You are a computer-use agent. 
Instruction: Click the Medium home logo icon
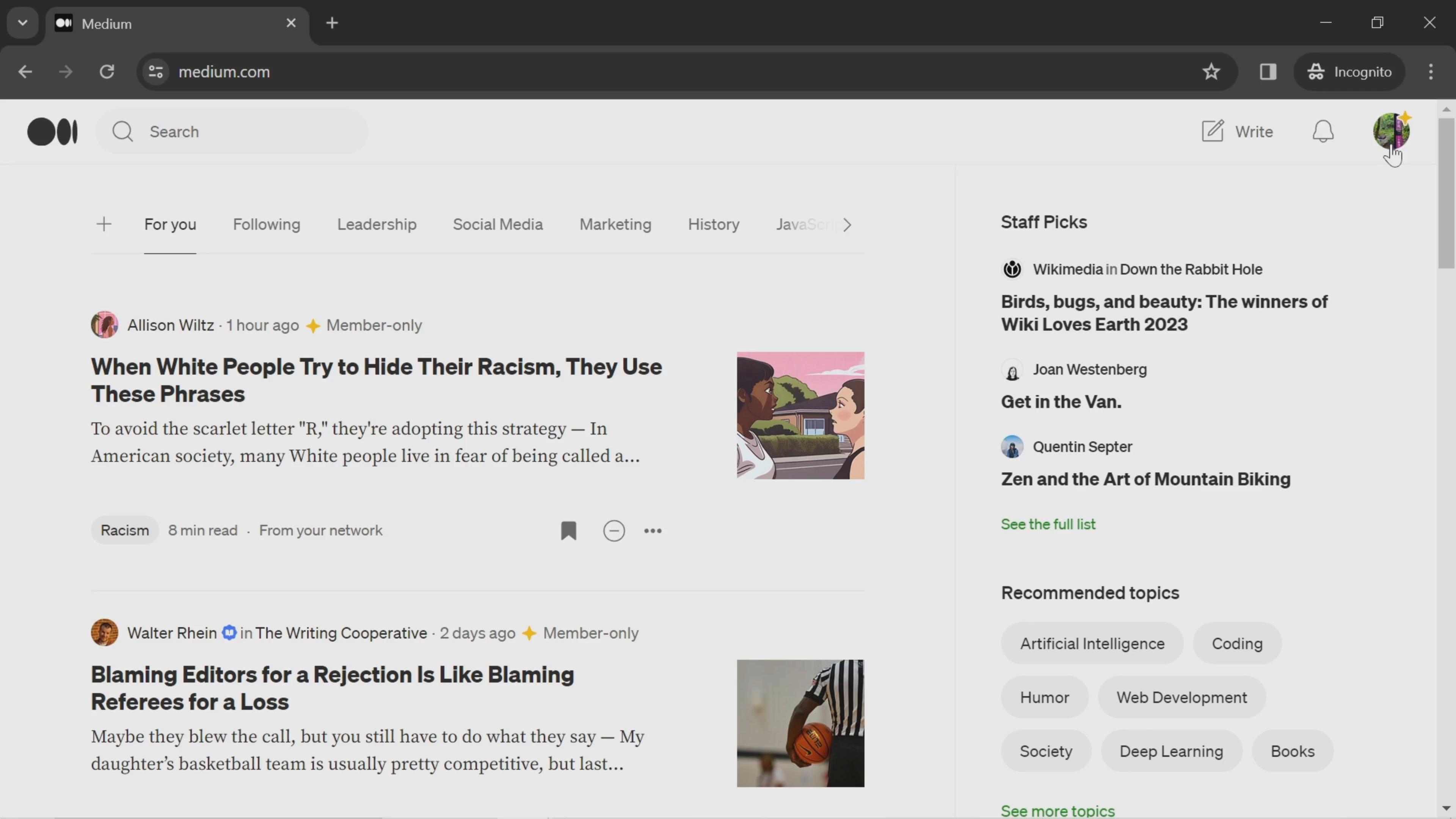click(52, 131)
